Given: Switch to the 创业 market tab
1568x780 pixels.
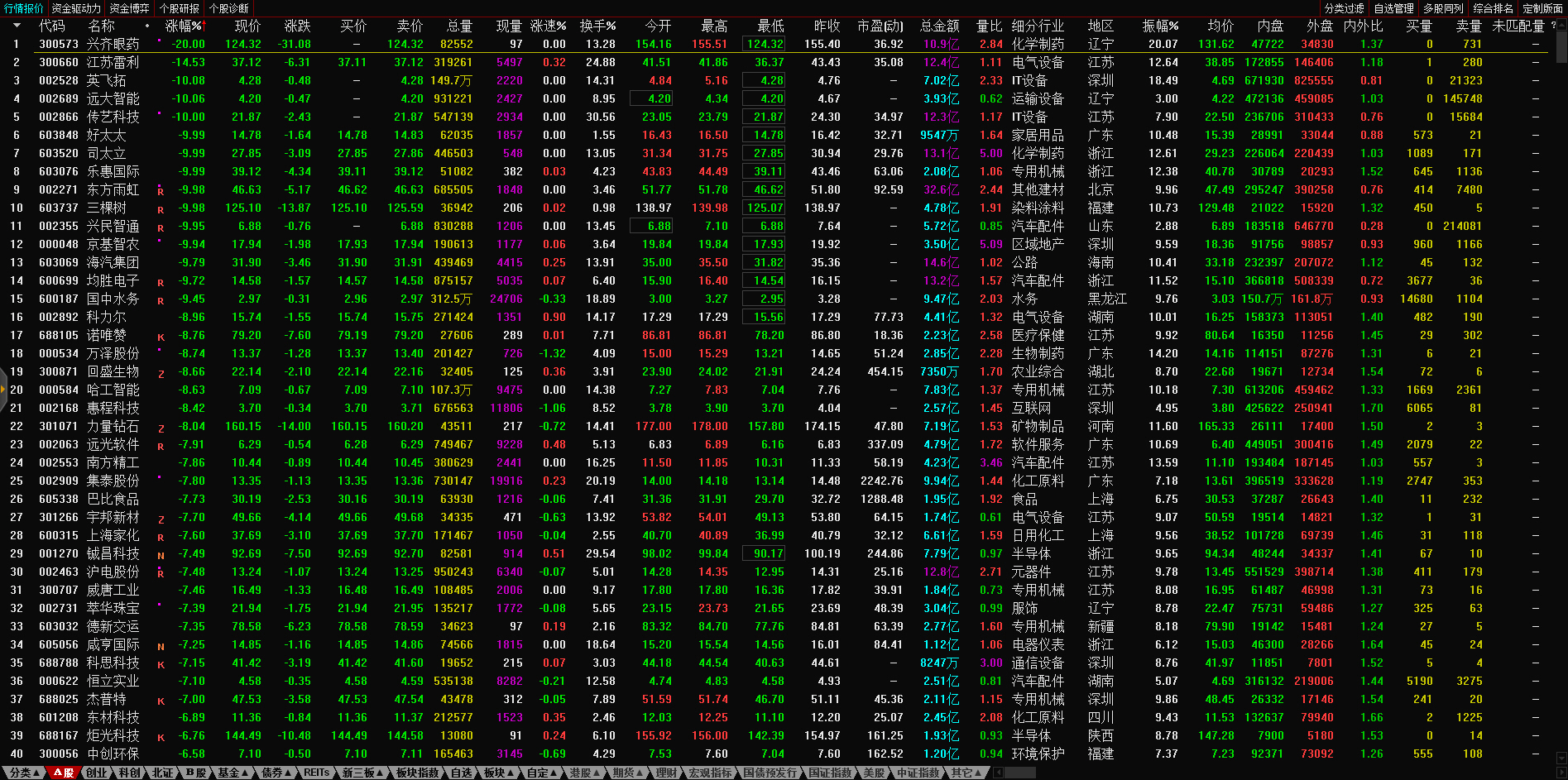Looking at the screenshot, I should 97,773.
